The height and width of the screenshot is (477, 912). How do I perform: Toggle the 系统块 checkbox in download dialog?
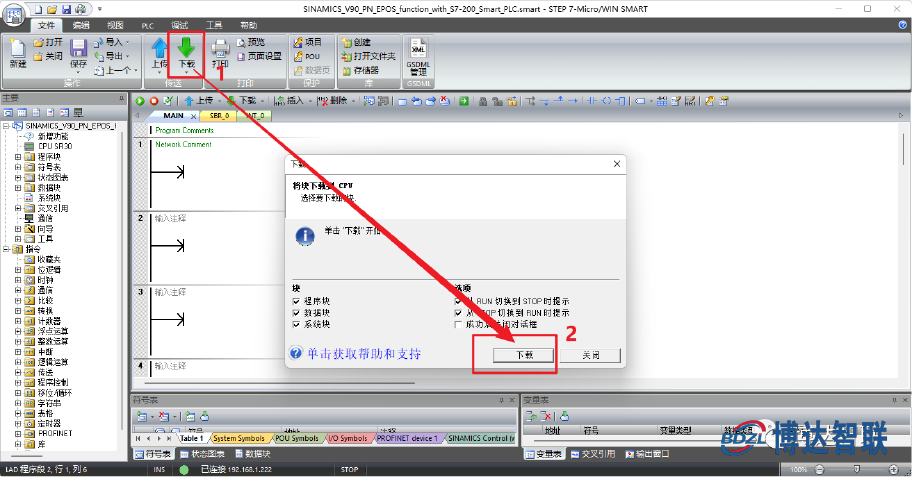pyautogui.click(x=297, y=324)
